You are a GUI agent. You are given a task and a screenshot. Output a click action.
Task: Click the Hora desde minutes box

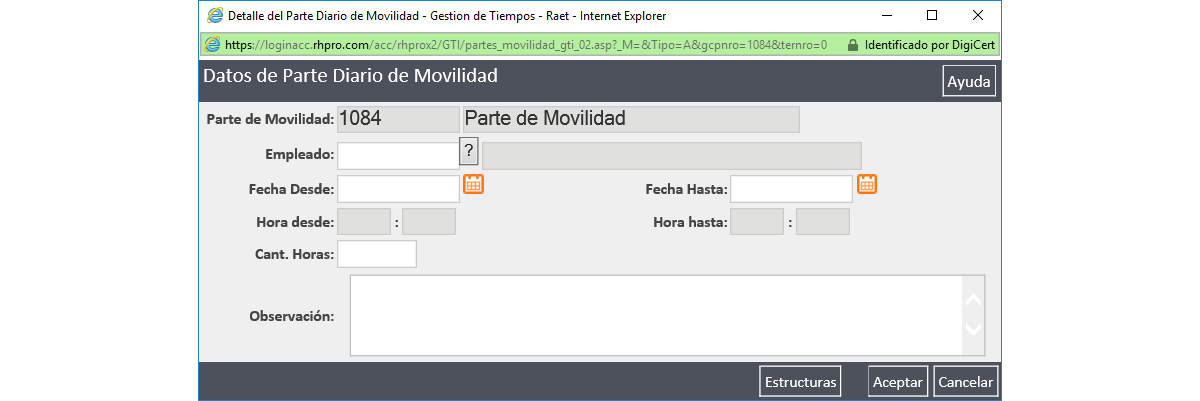pyautogui.click(x=429, y=222)
